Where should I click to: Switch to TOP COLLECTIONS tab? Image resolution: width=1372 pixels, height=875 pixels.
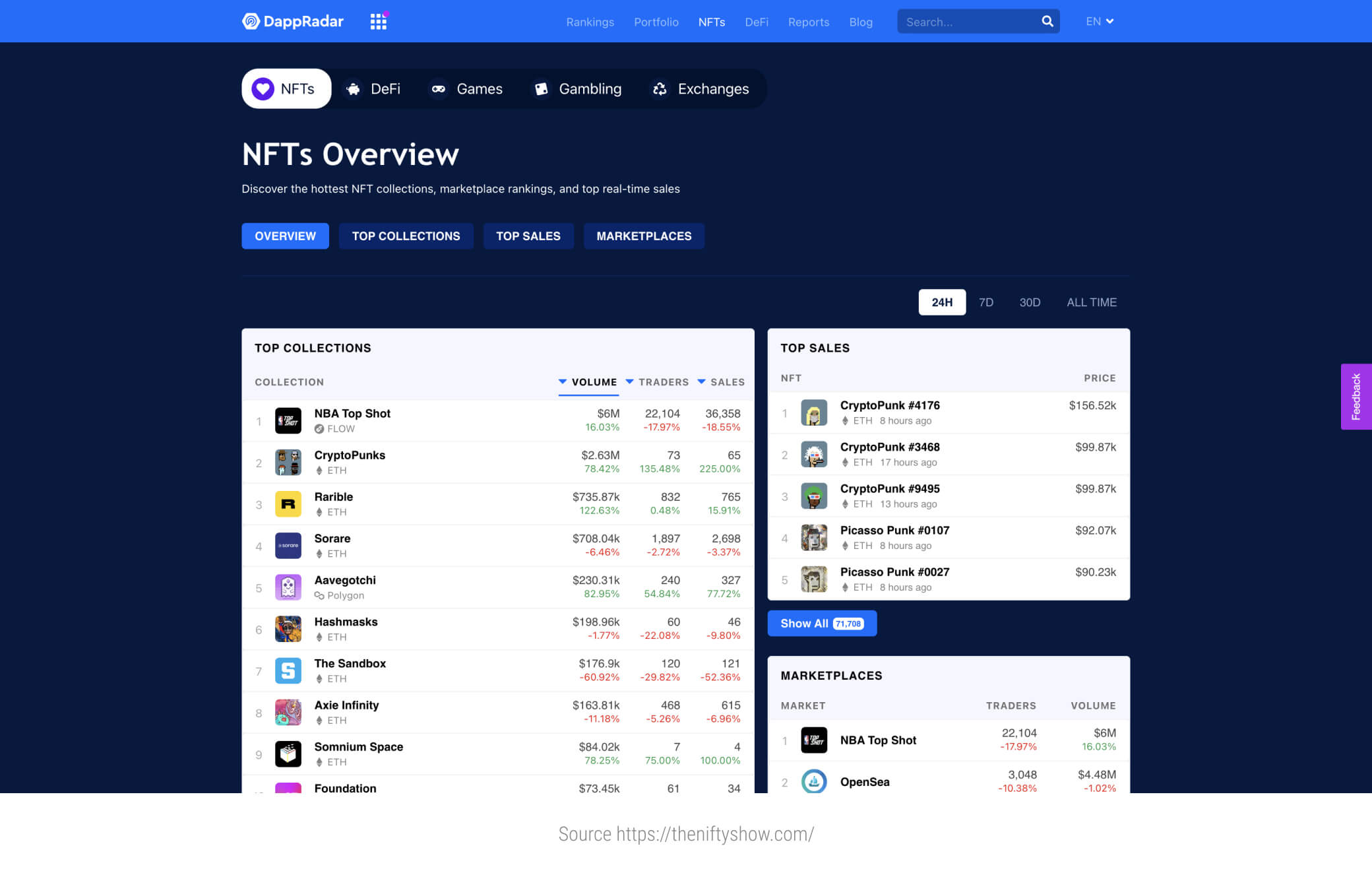coord(406,236)
